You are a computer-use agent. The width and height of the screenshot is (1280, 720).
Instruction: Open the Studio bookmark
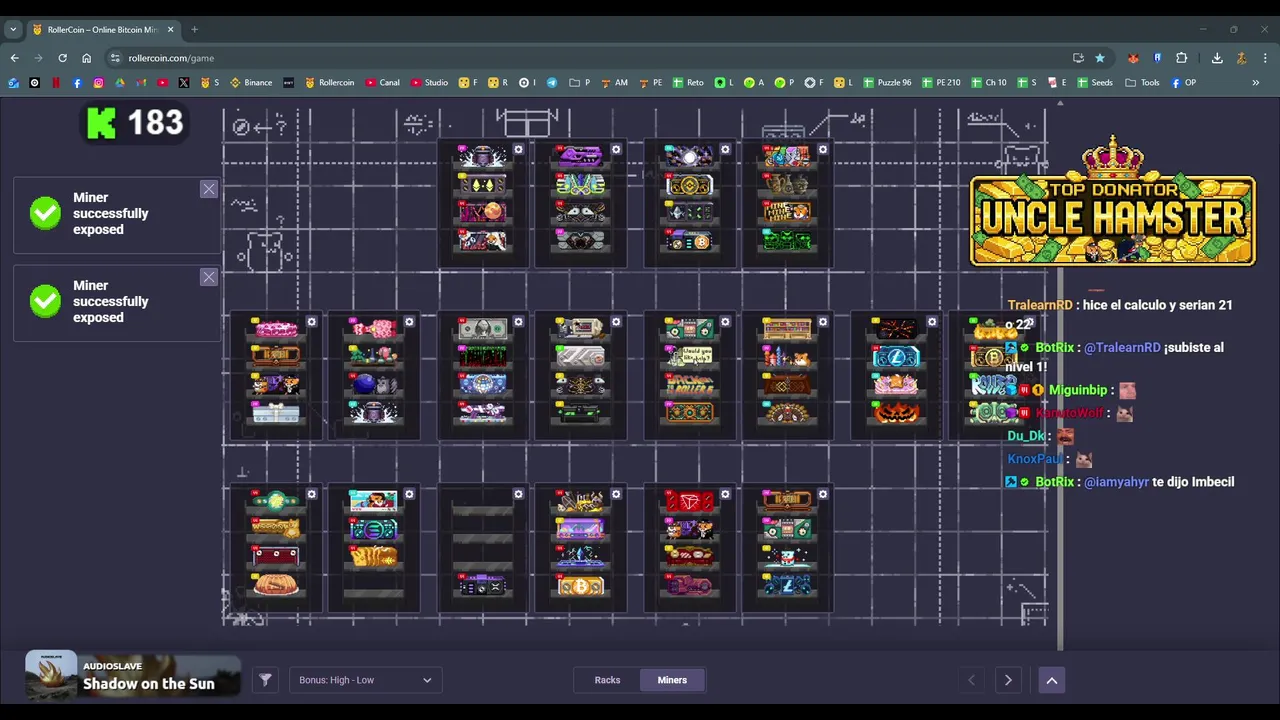(430, 82)
